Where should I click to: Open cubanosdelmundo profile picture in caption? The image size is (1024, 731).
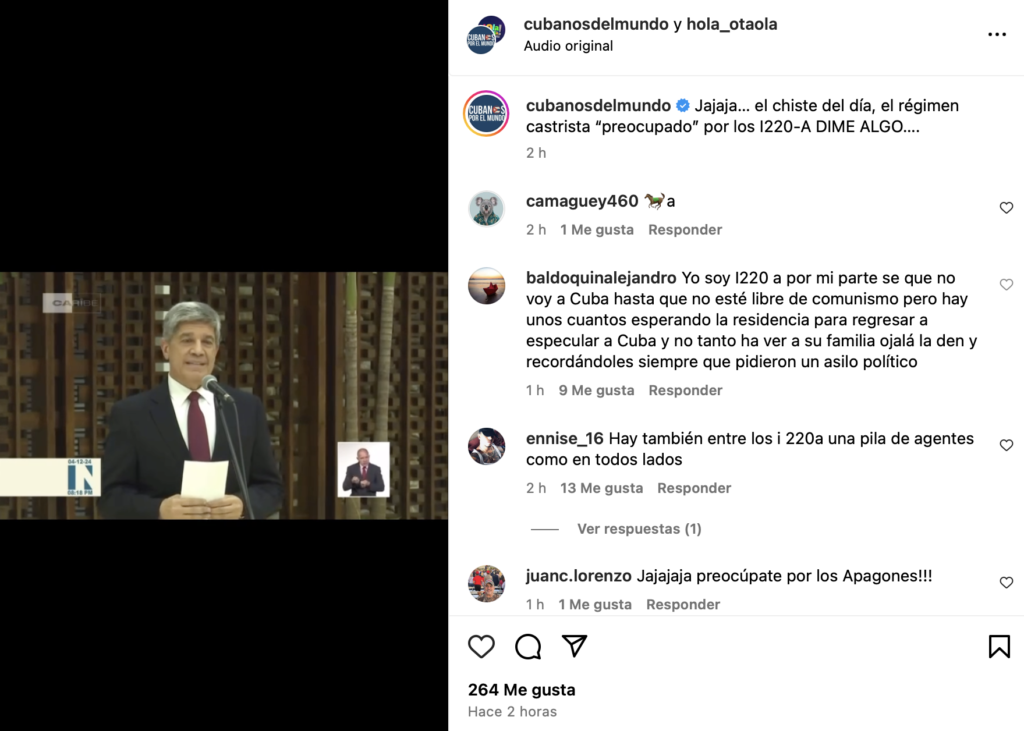(487, 114)
